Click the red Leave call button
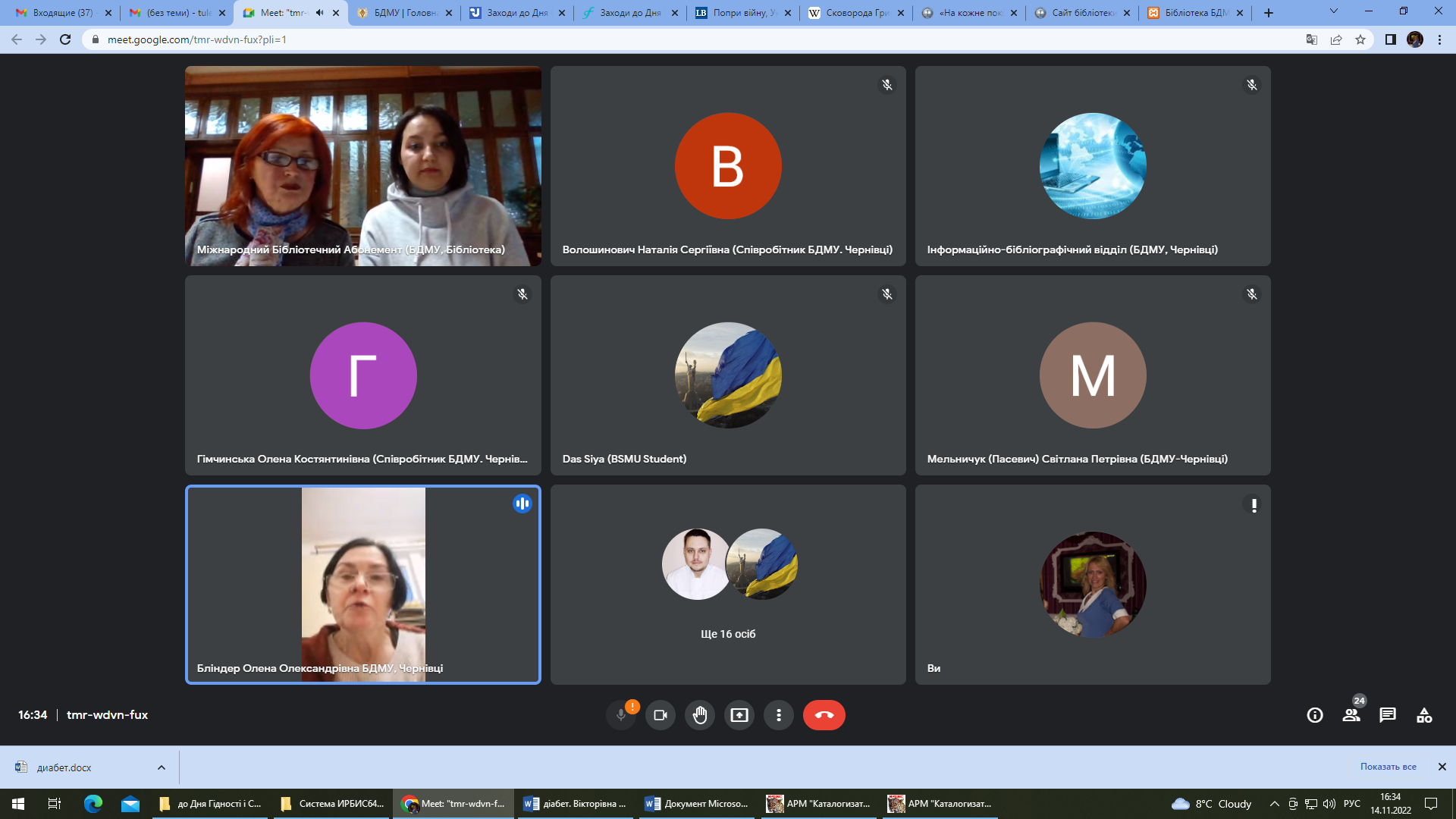1456x819 pixels. (824, 715)
